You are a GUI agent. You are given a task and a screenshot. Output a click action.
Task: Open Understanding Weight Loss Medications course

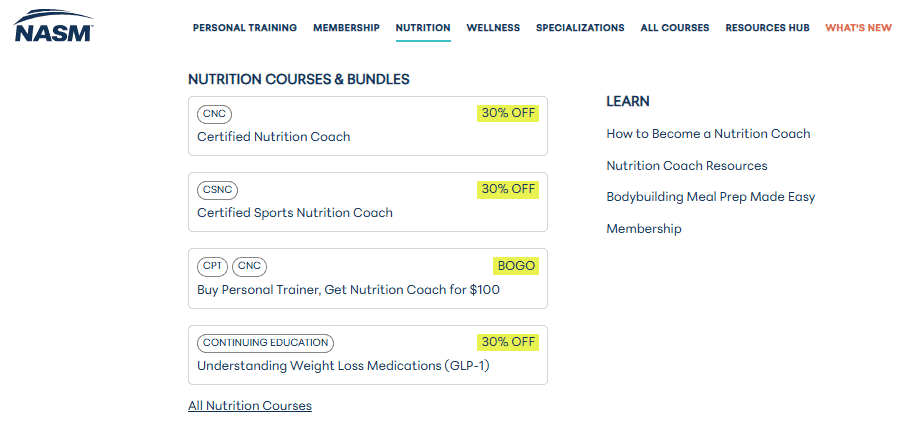coord(368,355)
